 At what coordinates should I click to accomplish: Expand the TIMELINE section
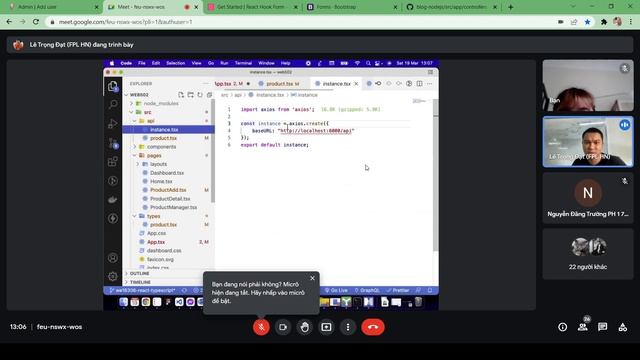point(140,282)
